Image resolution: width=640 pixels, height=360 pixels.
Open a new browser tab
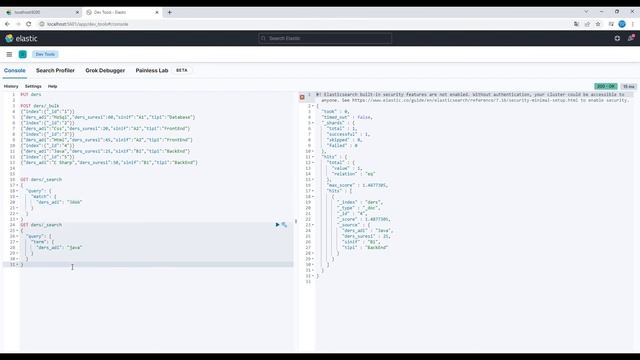pyautogui.click(x=169, y=12)
